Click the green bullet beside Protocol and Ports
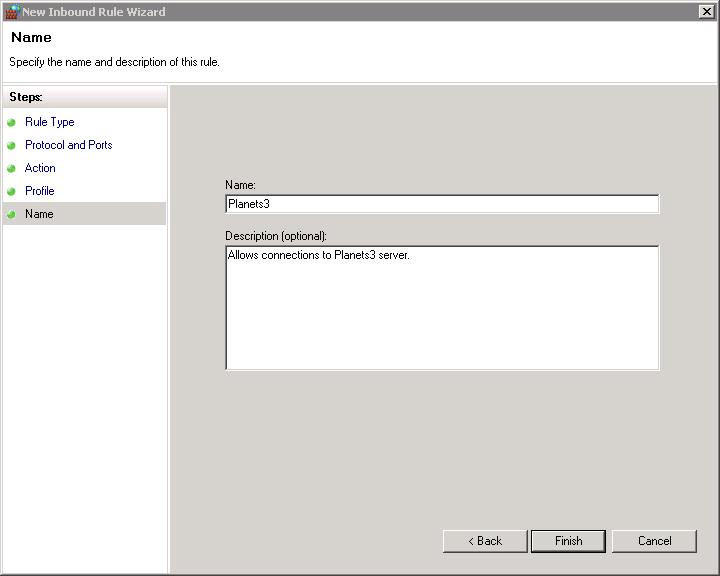720x576 pixels. [12, 145]
